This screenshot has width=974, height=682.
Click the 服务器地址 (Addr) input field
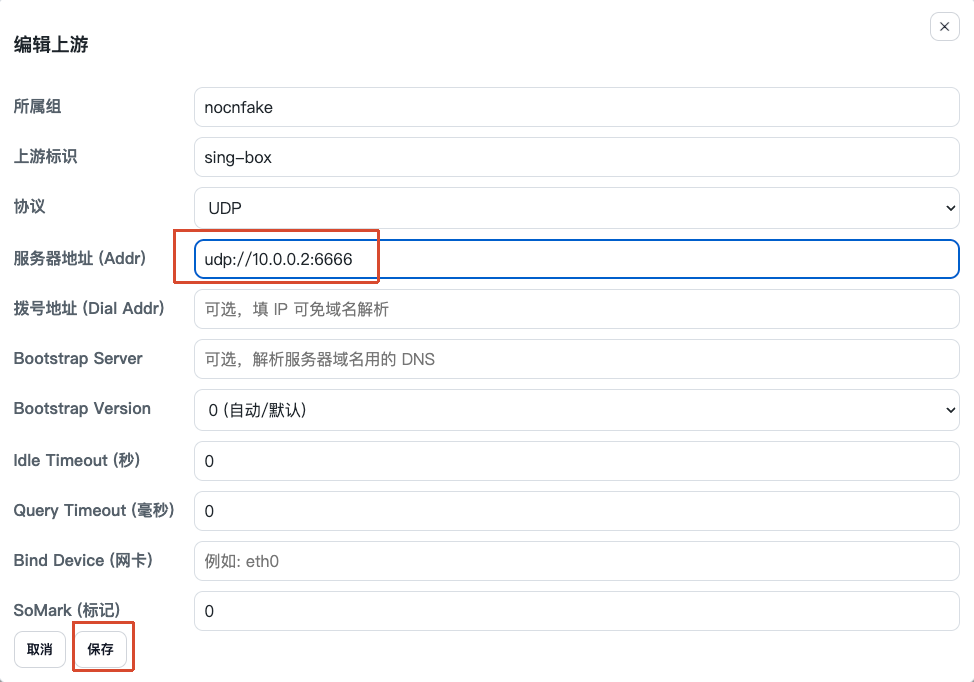(x=576, y=259)
